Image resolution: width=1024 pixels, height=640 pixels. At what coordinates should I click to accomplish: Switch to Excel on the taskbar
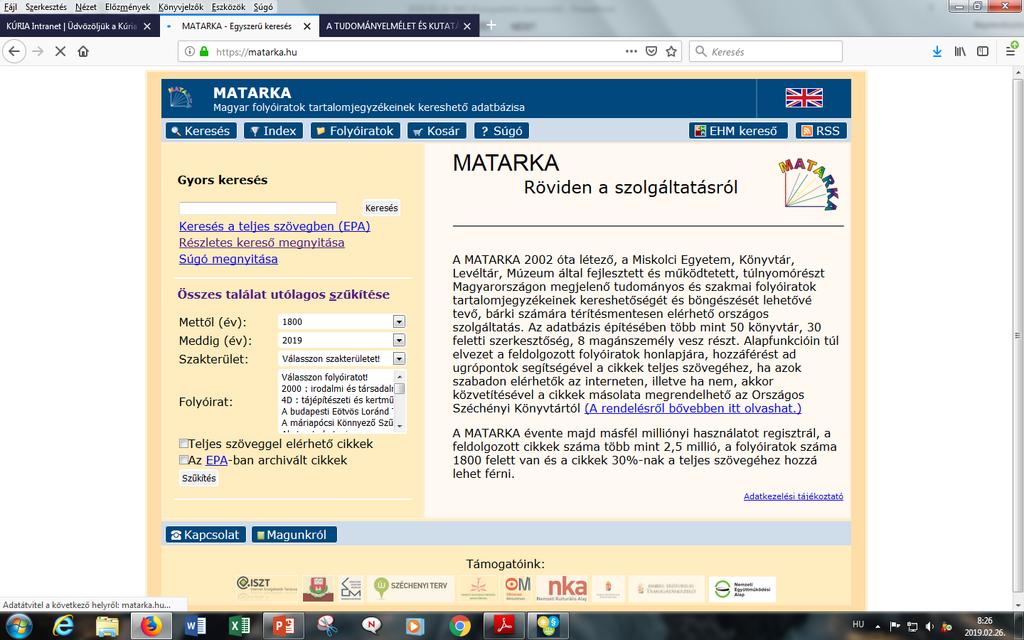click(239, 626)
